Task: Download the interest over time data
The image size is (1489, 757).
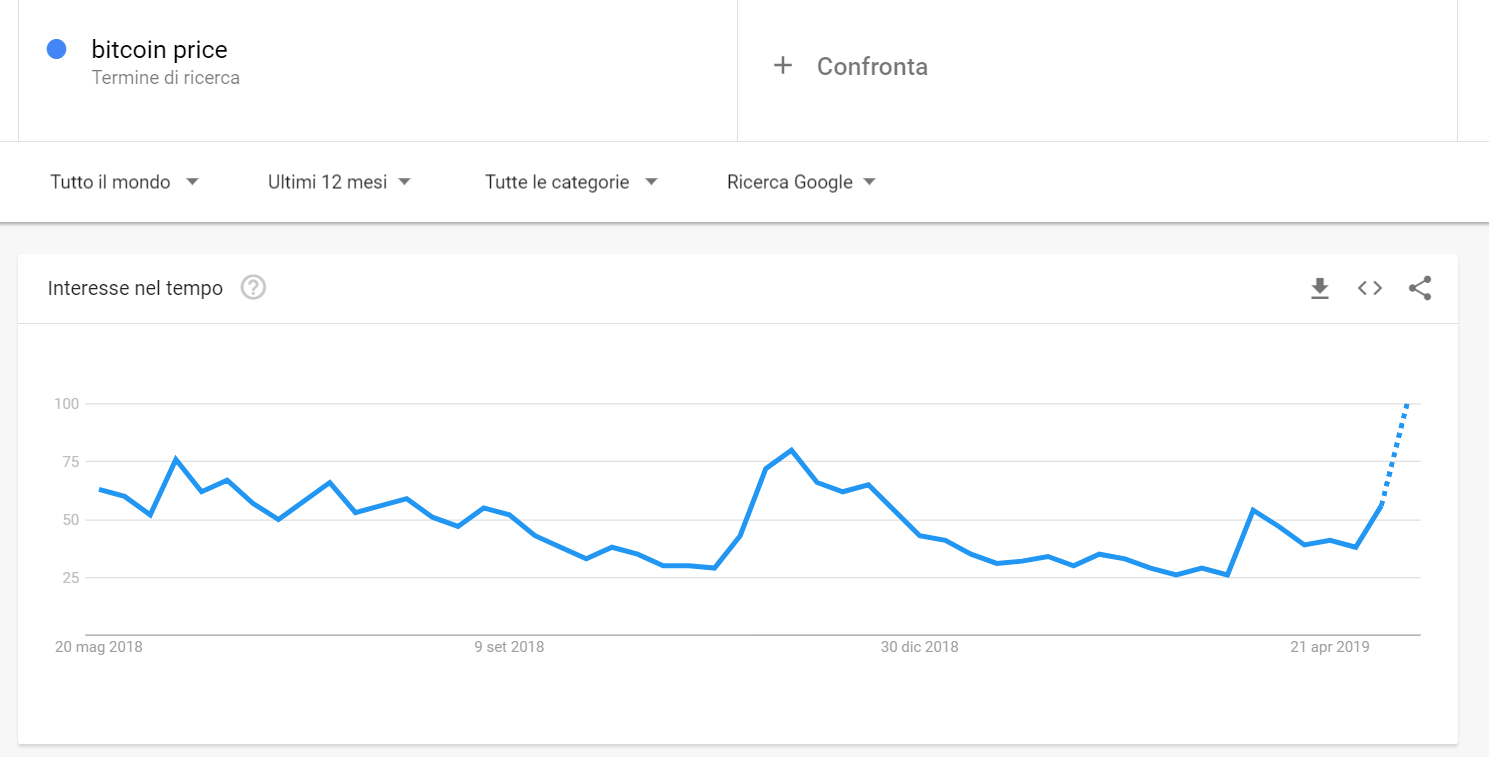Action: 1320,289
